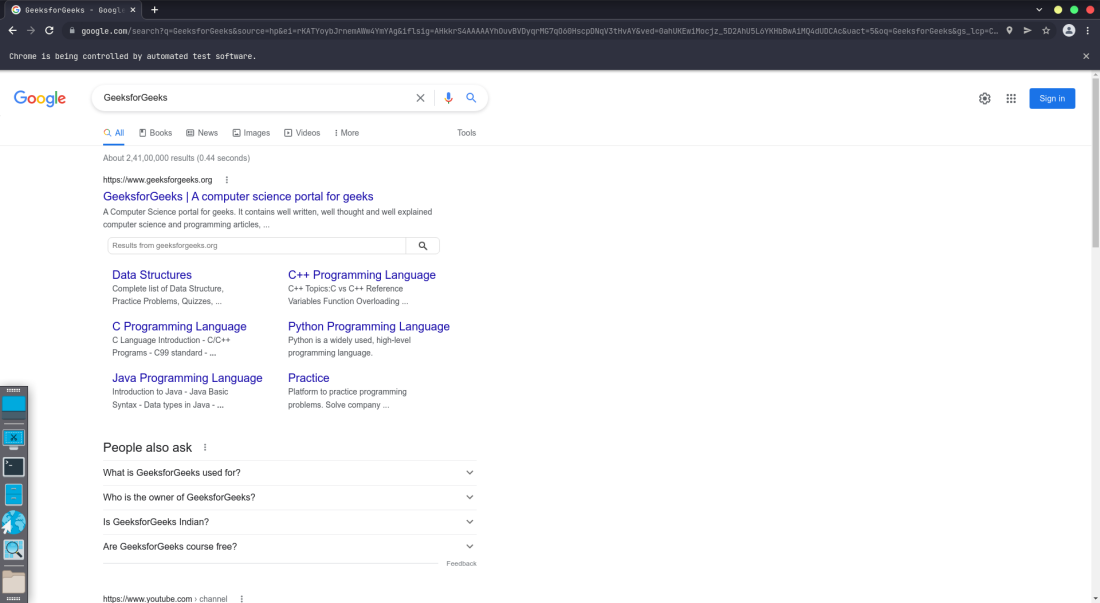Viewport: 1100px width, 603px height.
Task: Switch to the Images tab
Action: pyautogui.click(x=251, y=133)
